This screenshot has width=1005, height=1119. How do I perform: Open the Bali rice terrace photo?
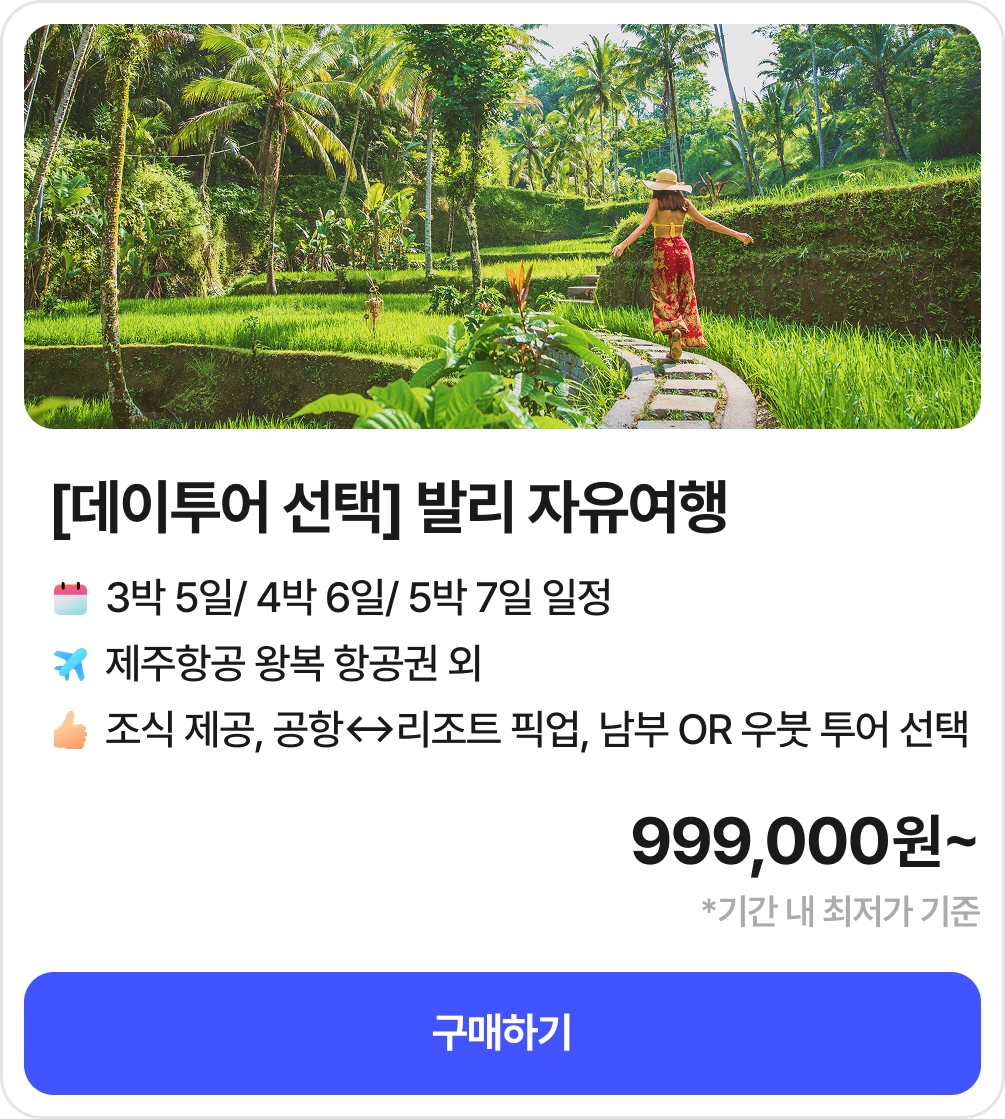(502, 226)
